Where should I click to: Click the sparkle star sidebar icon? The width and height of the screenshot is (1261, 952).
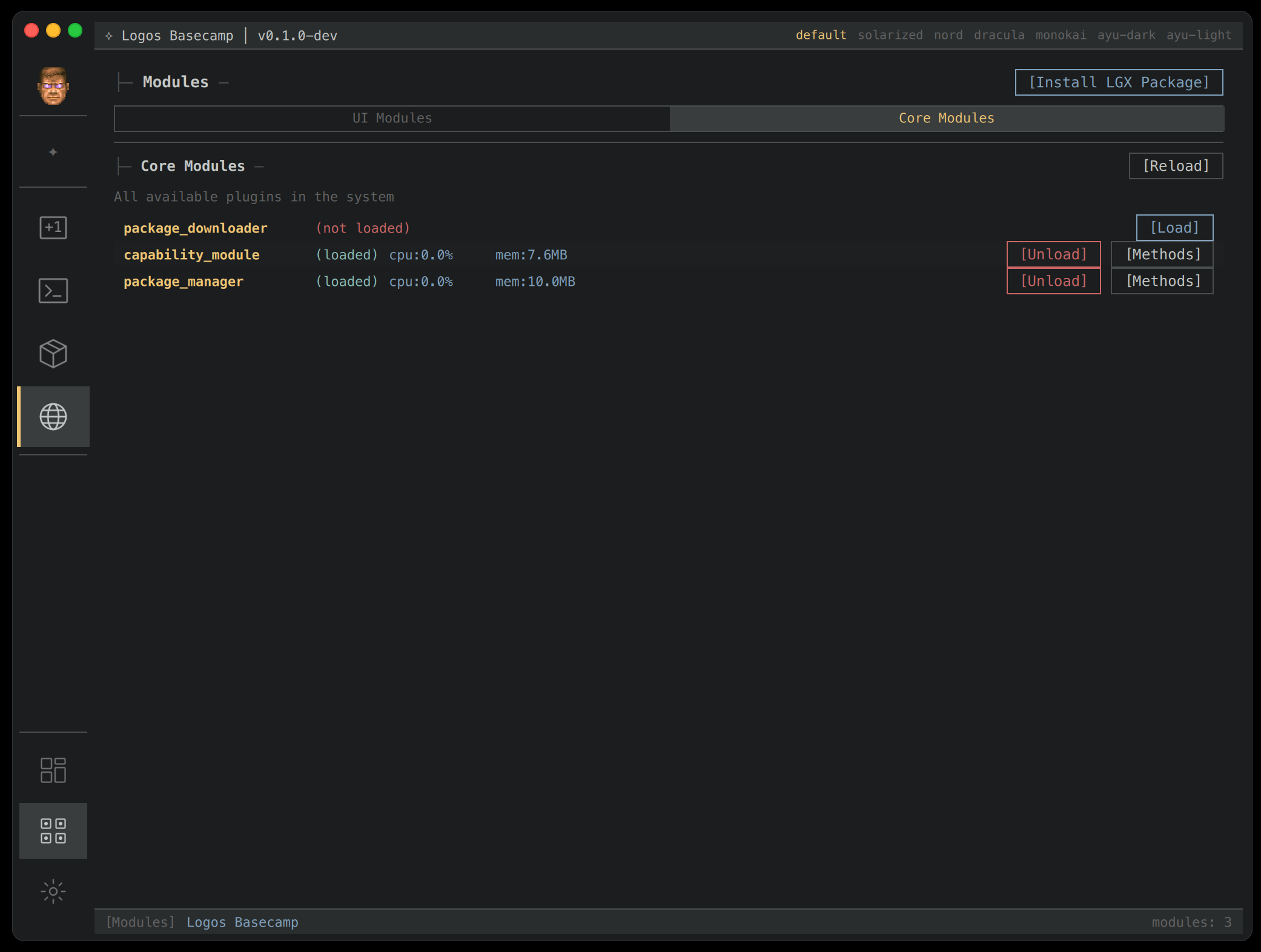[53, 152]
